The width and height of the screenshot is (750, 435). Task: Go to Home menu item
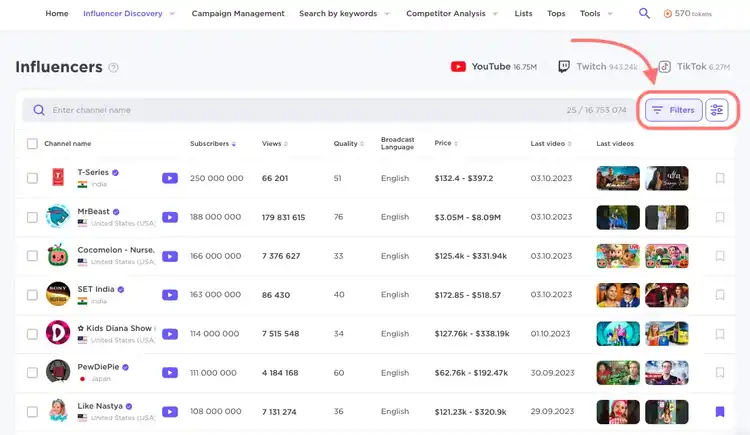pyautogui.click(x=57, y=13)
